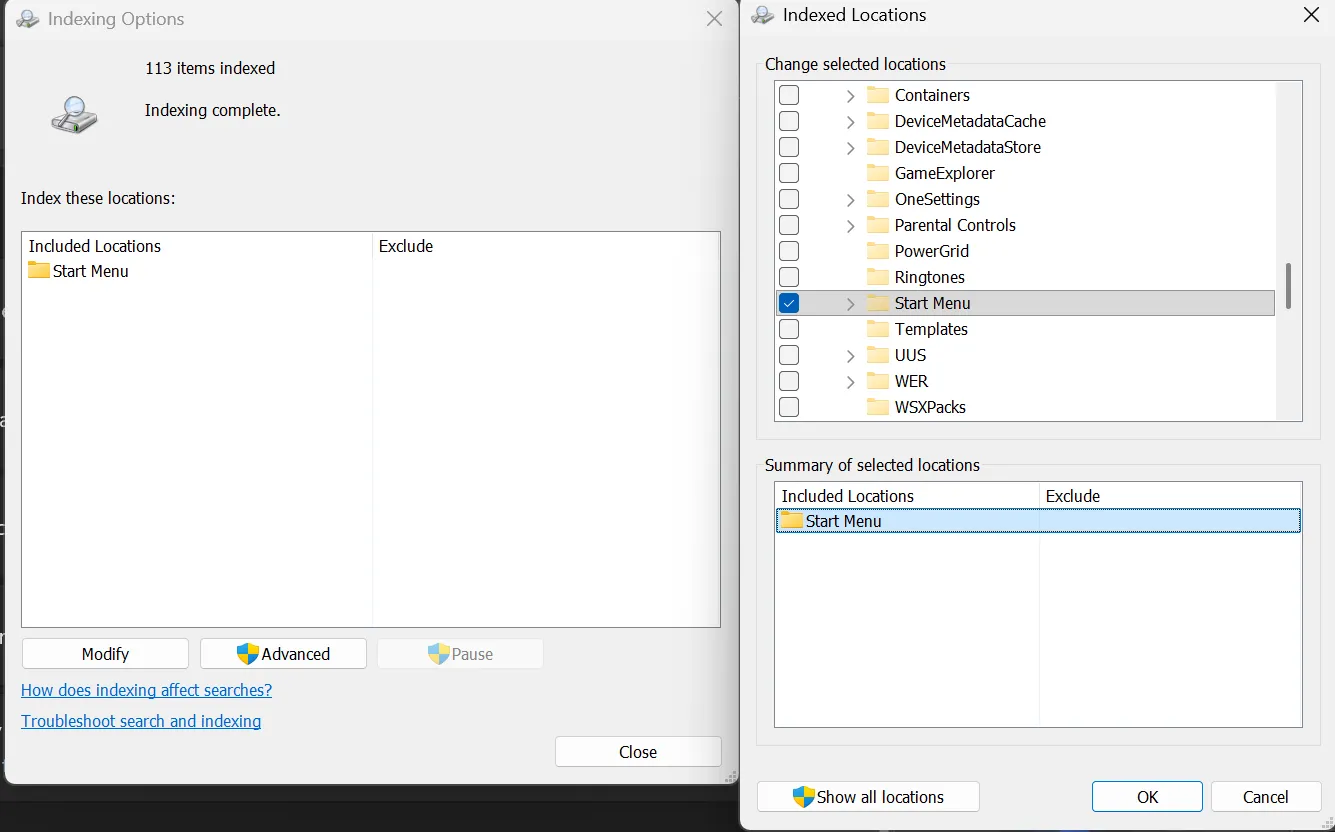Check the Templates checkbox

pyautogui.click(x=789, y=329)
